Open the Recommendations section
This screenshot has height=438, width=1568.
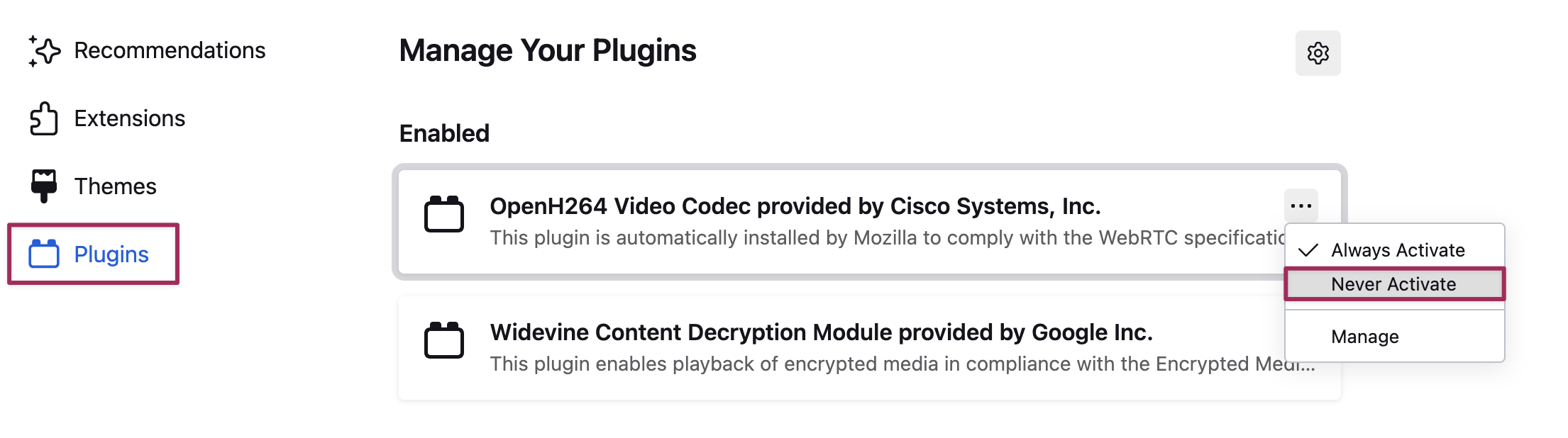pos(170,51)
